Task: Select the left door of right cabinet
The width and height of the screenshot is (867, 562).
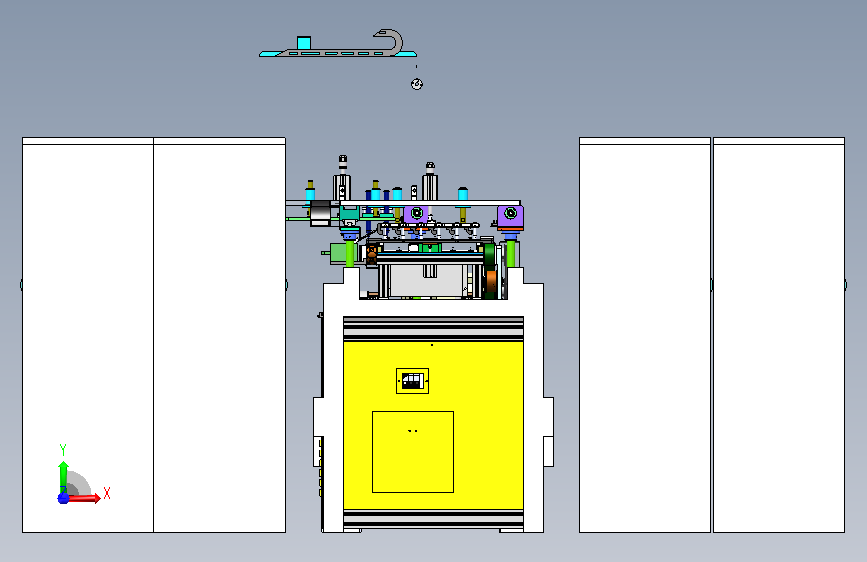Action: [645, 335]
